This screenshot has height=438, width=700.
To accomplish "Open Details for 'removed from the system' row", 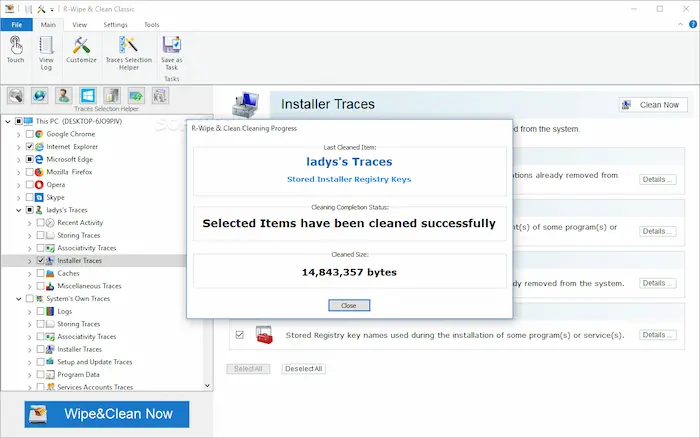I will (657, 283).
